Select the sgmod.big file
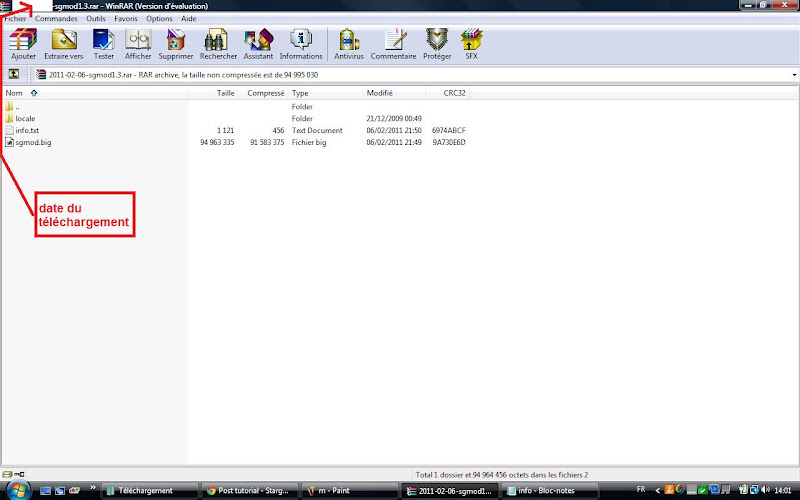The image size is (800, 500). tap(29, 142)
